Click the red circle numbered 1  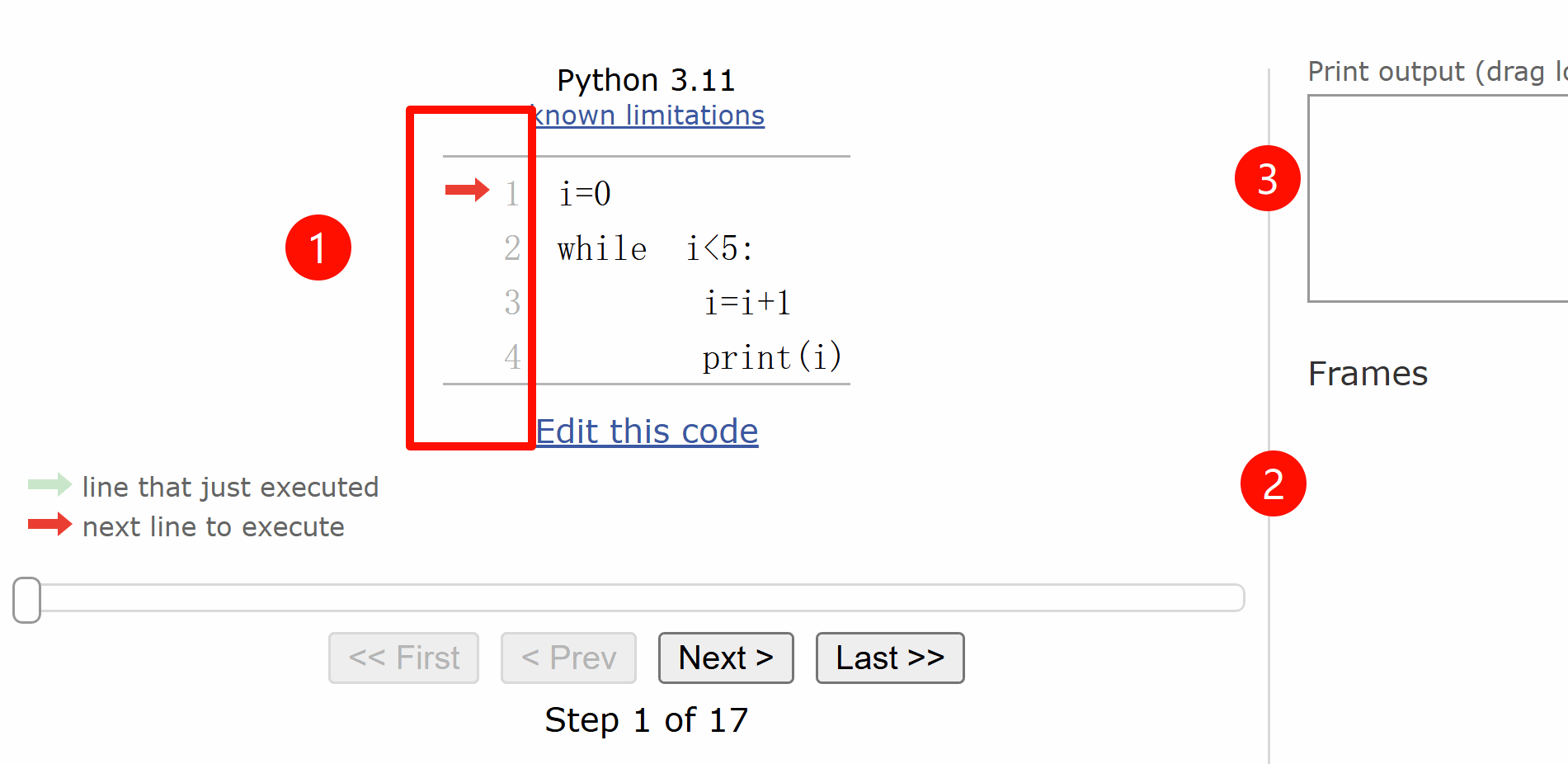coord(318,248)
